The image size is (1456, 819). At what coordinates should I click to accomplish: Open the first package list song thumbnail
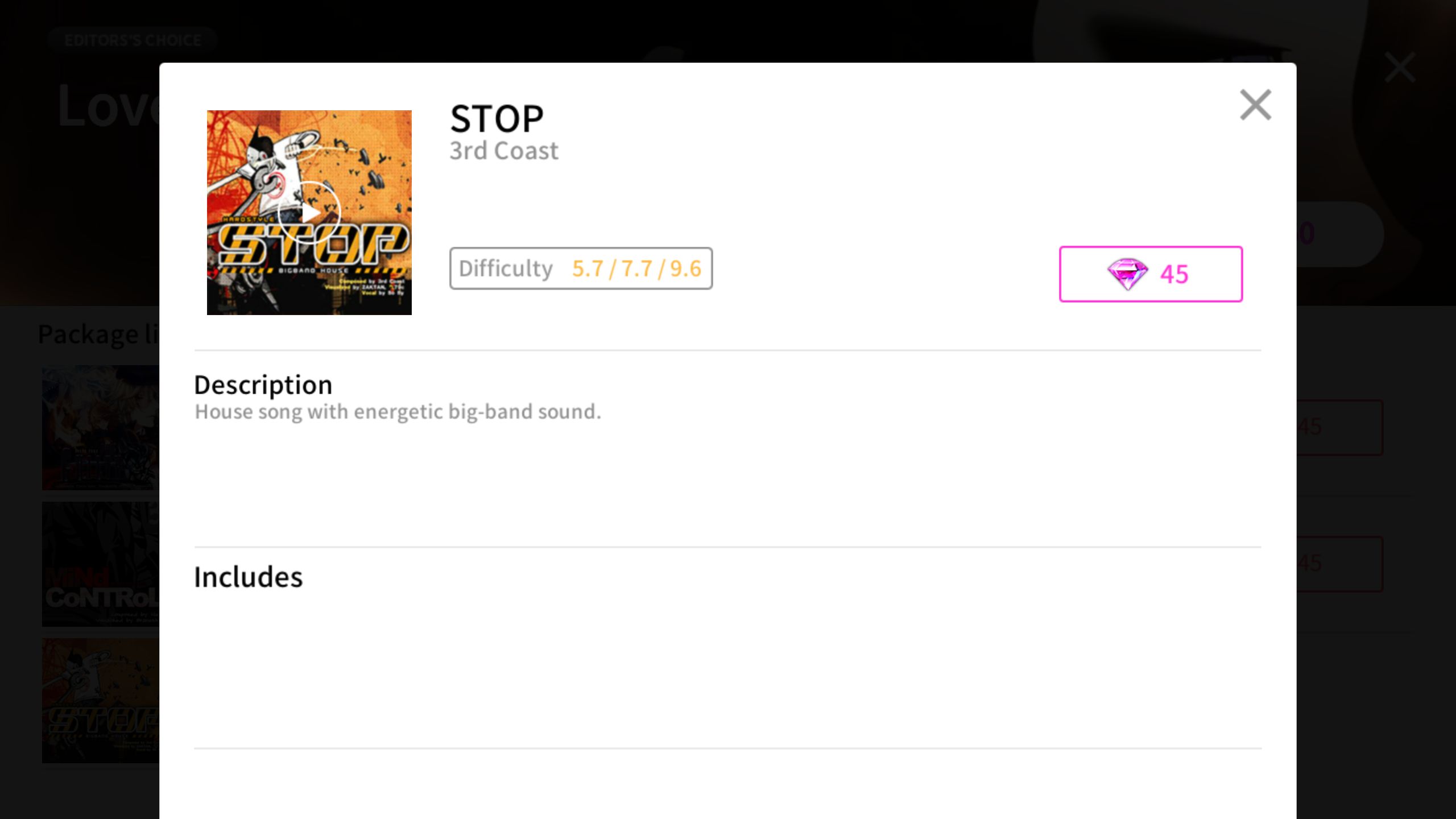pyautogui.click(x=101, y=428)
